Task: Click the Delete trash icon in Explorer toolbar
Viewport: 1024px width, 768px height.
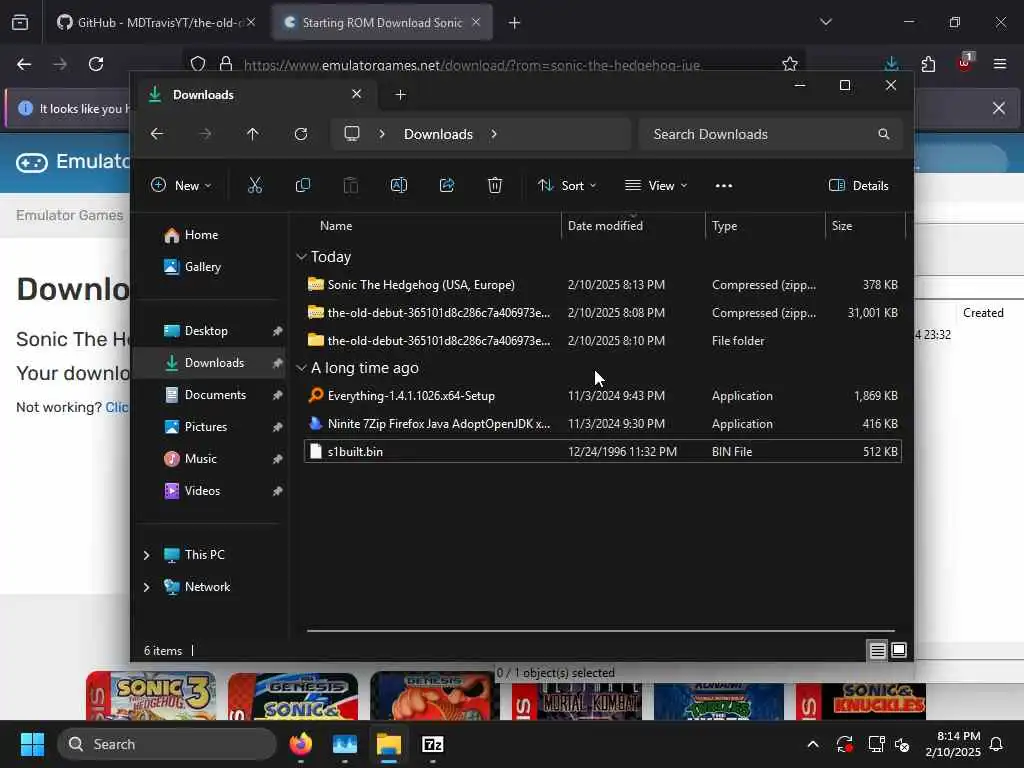Action: pyautogui.click(x=495, y=185)
